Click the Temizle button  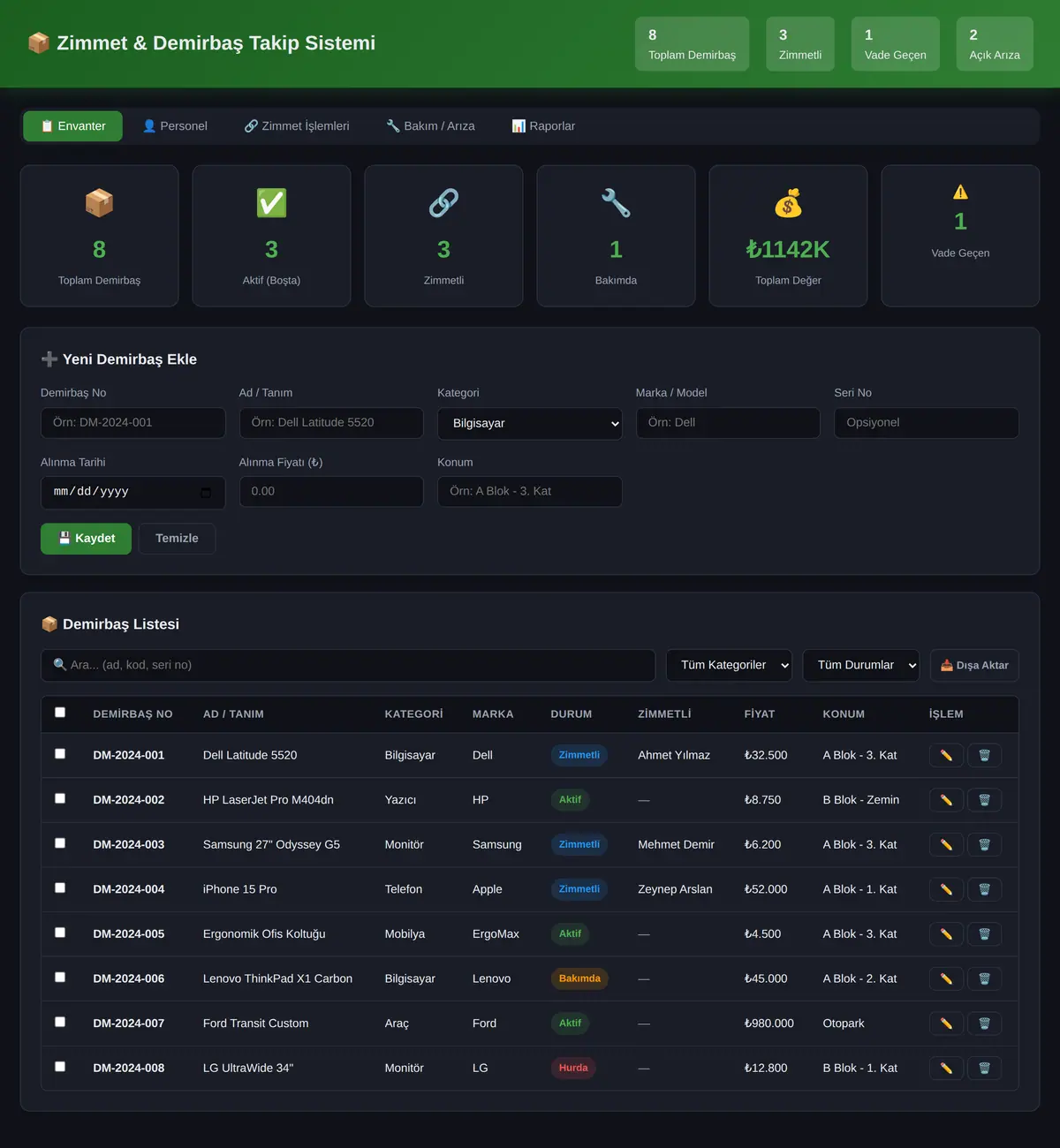tap(177, 539)
